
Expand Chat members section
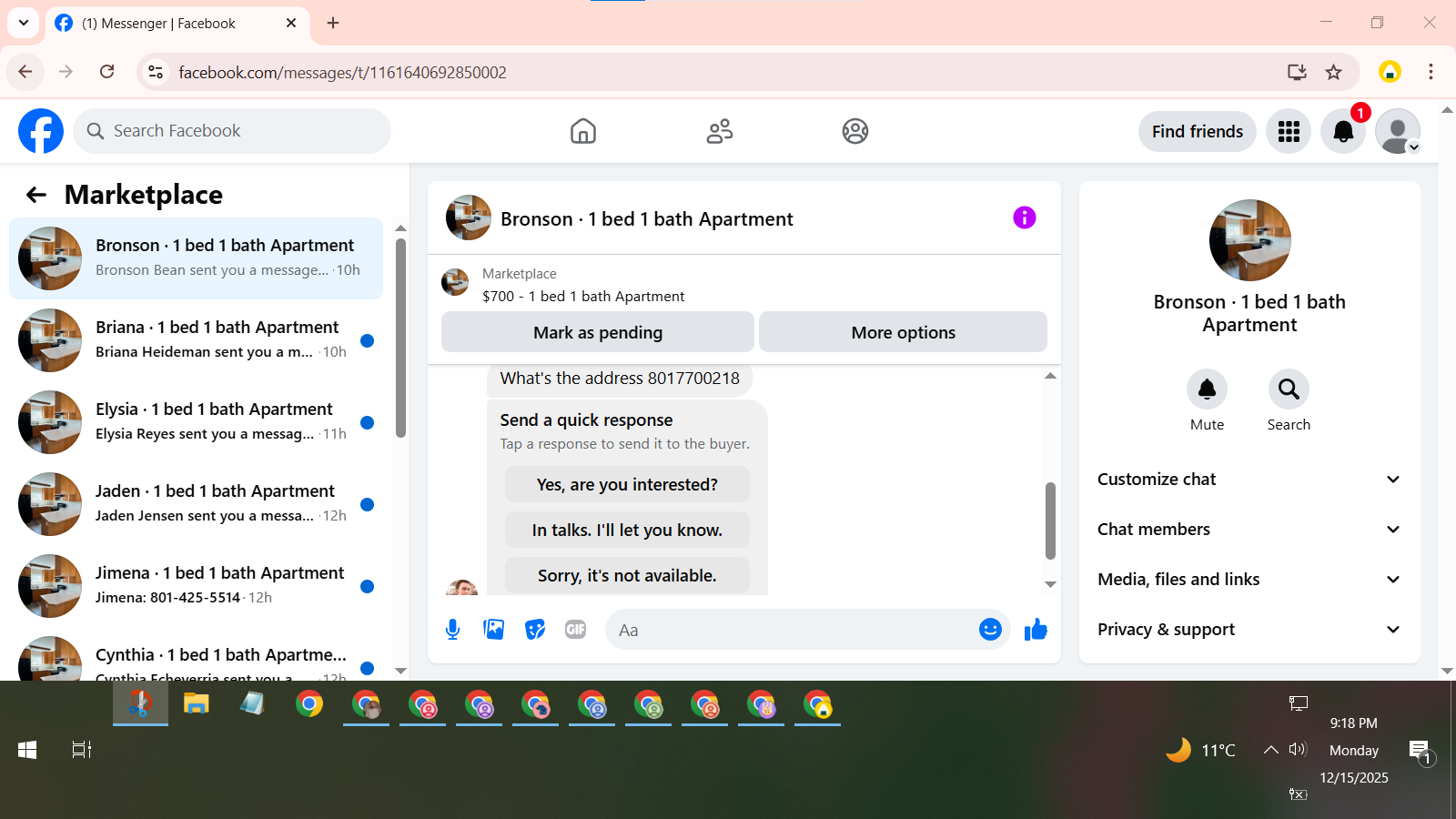tap(1249, 530)
